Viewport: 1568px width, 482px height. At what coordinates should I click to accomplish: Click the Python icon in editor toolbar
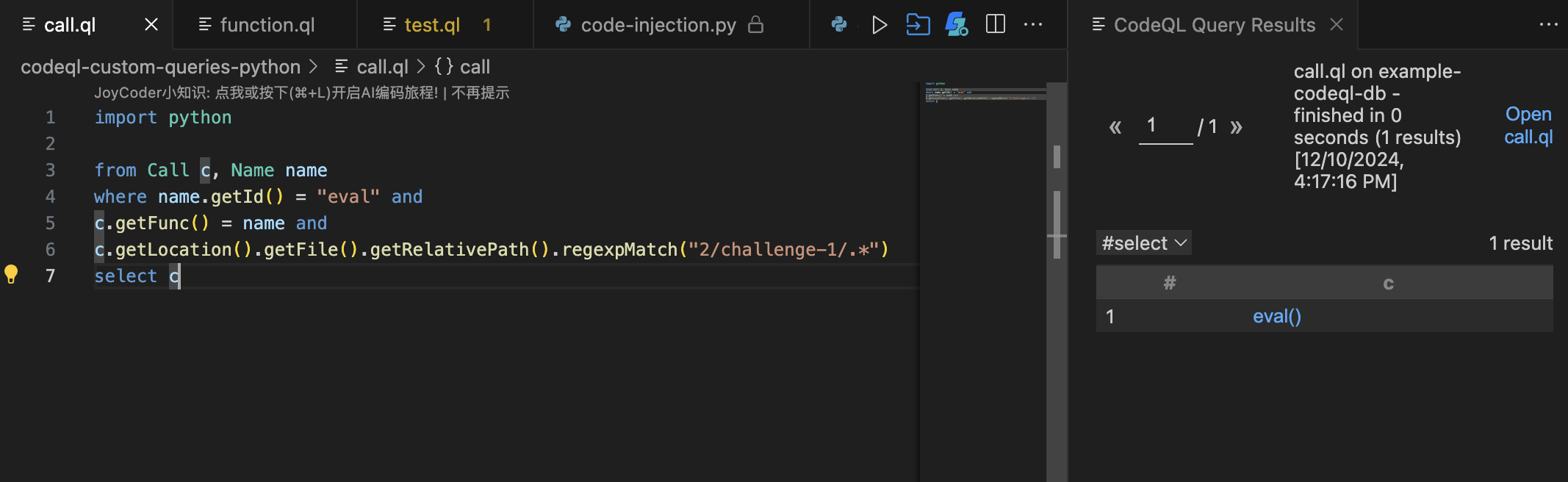coord(838,25)
